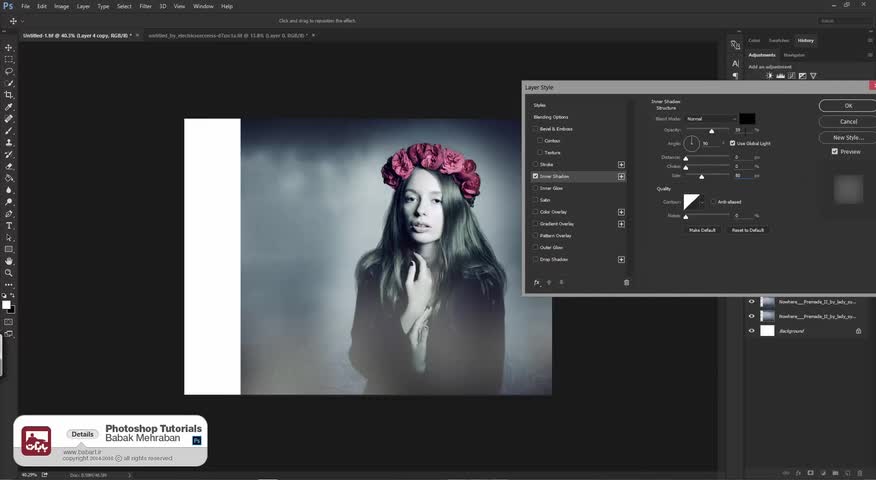Select the Quick Selection tool
This screenshot has height=480, width=876.
pyautogui.click(x=9, y=83)
